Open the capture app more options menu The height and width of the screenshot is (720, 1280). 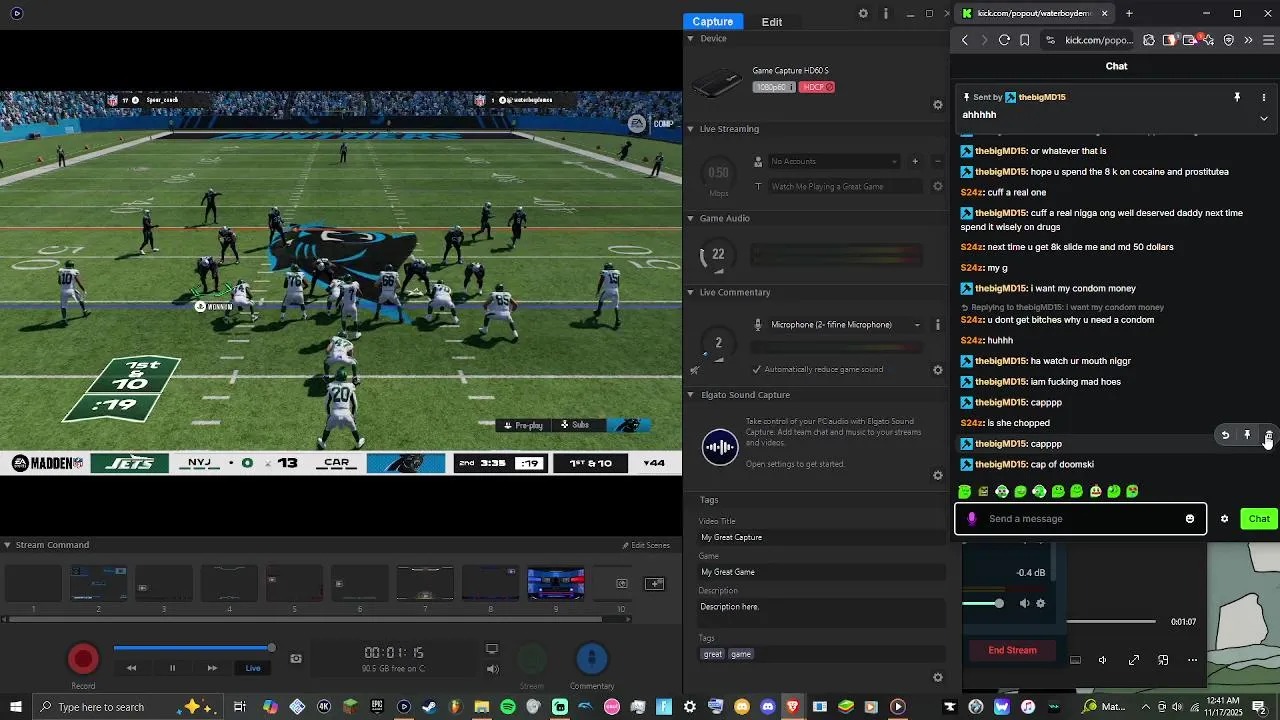coord(886,14)
